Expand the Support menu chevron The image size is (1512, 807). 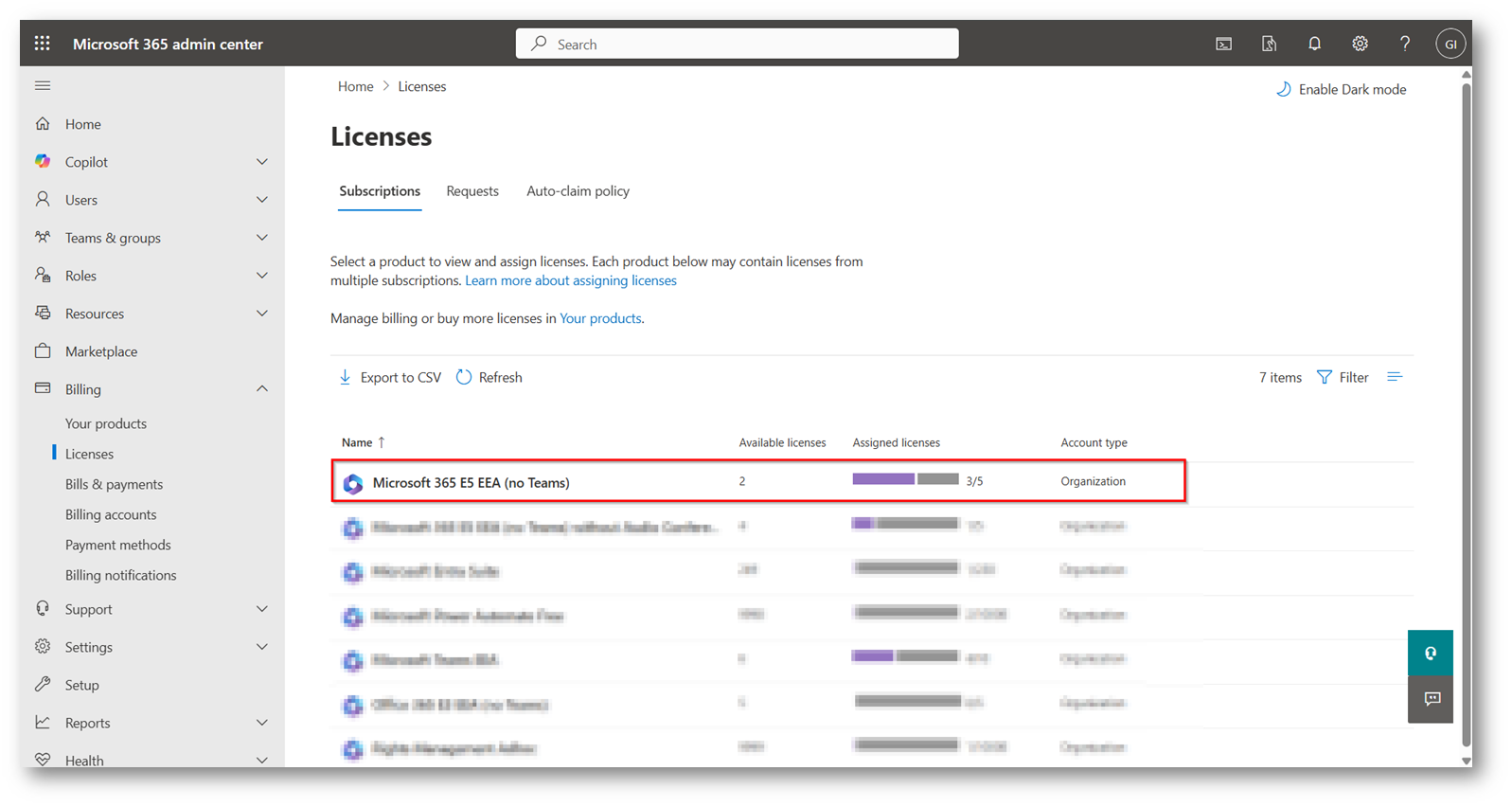click(x=262, y=609)
